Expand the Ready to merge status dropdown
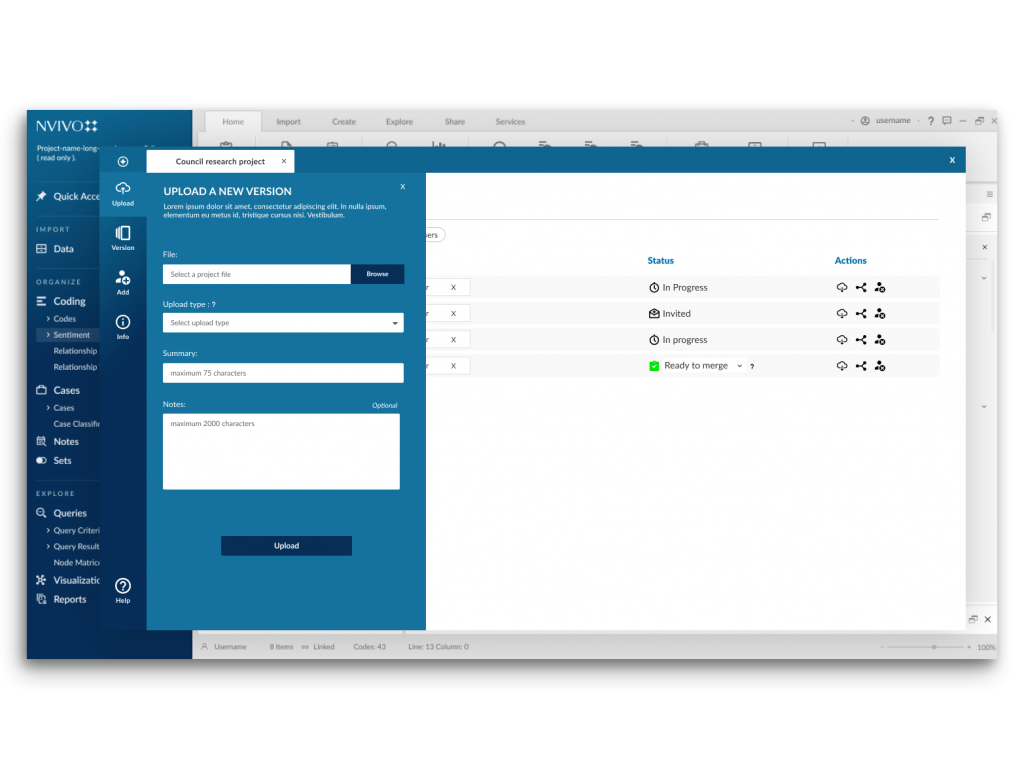 click(740, 366)
